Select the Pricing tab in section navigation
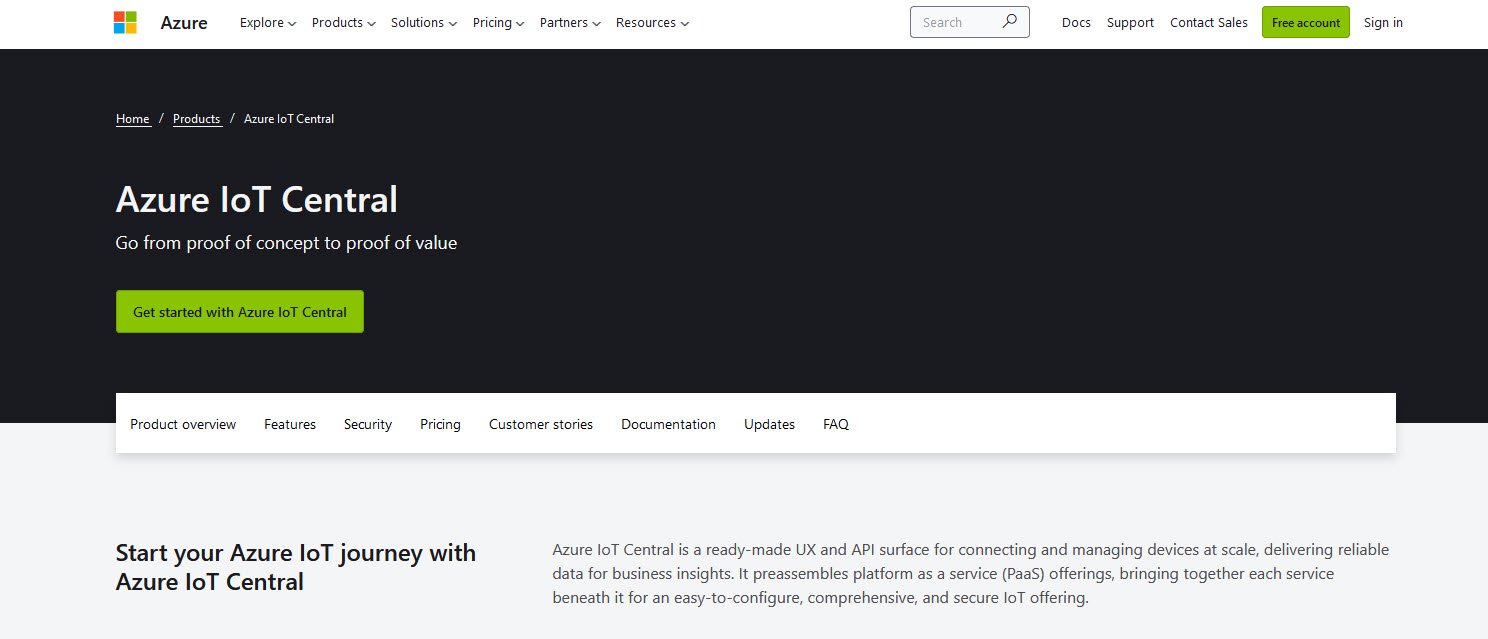1488x639 pixels. click(440, 424)
